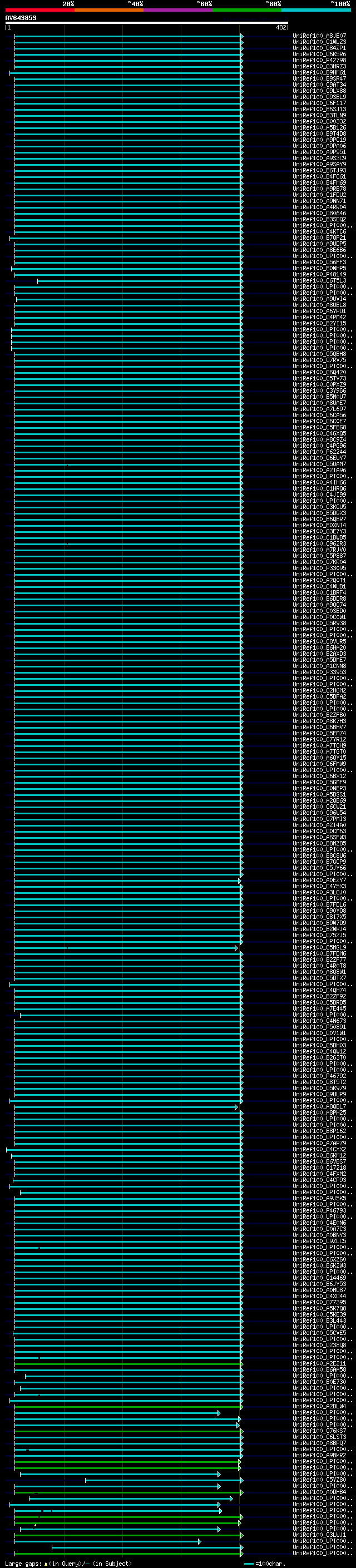Click the query name AV643853
This screenshot has width=356, height=1568.
[21, 18]
